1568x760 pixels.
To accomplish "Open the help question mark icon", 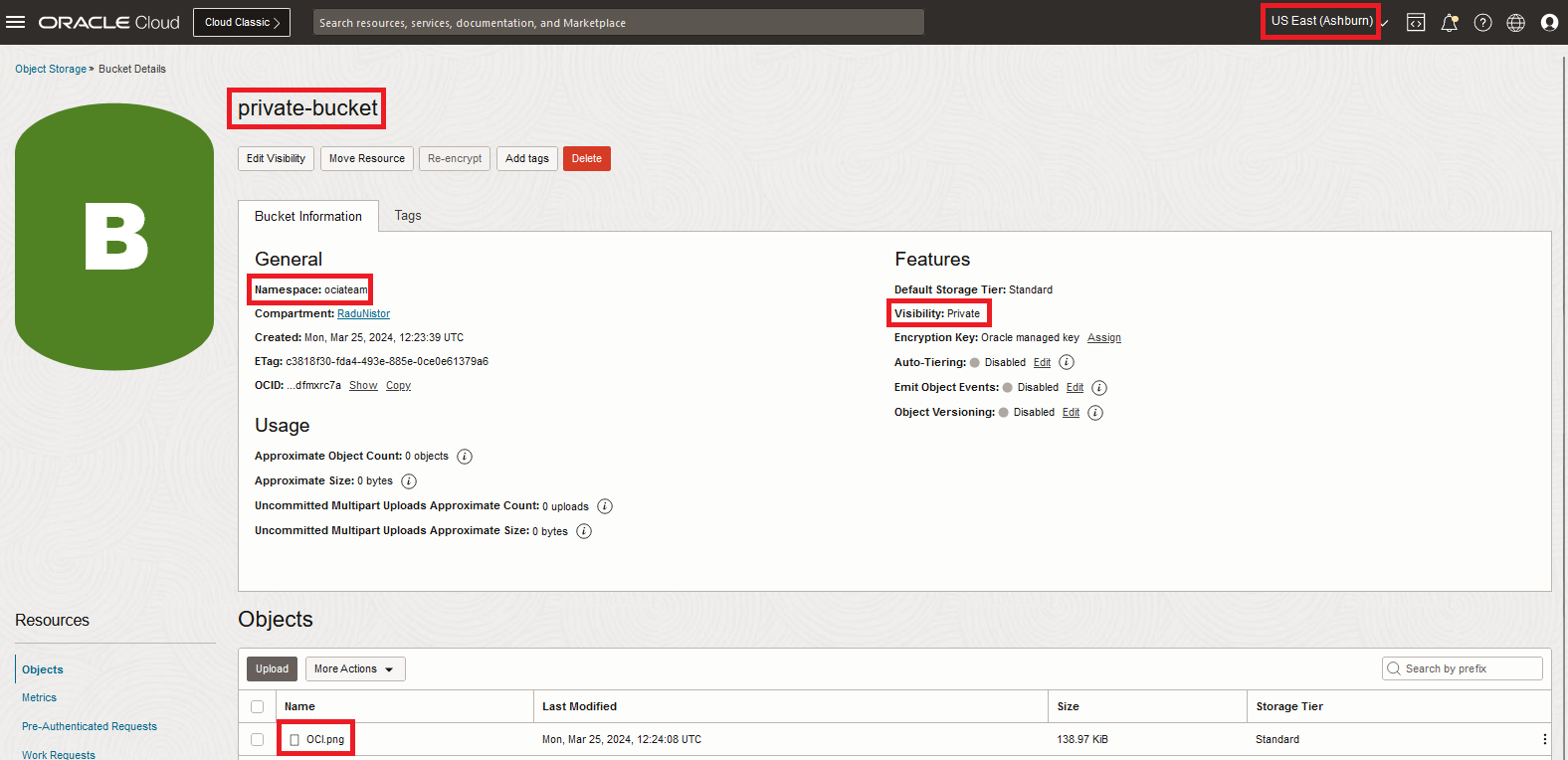I will (x=1482, y=22).
